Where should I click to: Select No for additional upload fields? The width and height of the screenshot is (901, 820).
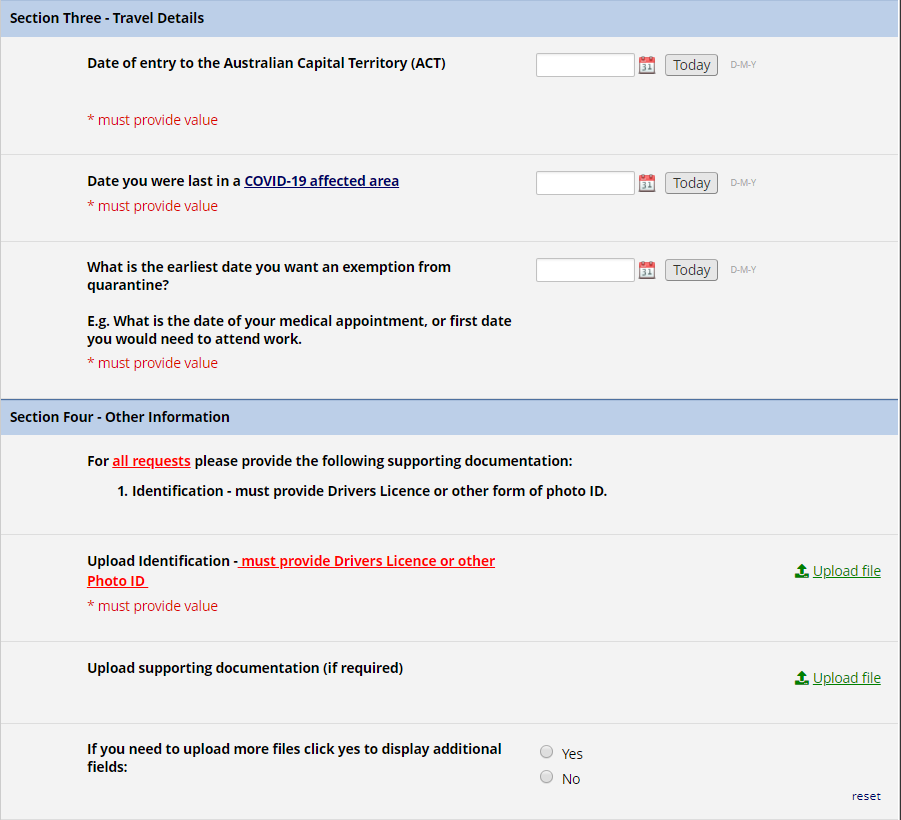click(546, 777)
